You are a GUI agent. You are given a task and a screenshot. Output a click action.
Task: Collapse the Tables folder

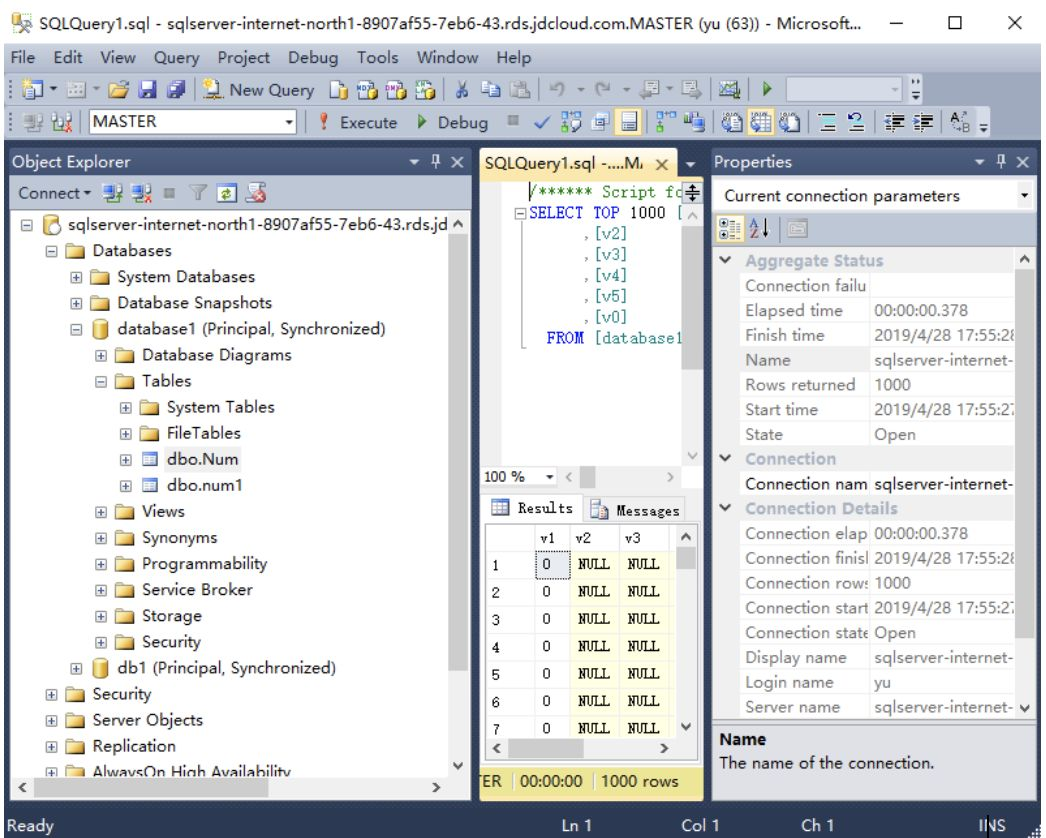point(101,382)
